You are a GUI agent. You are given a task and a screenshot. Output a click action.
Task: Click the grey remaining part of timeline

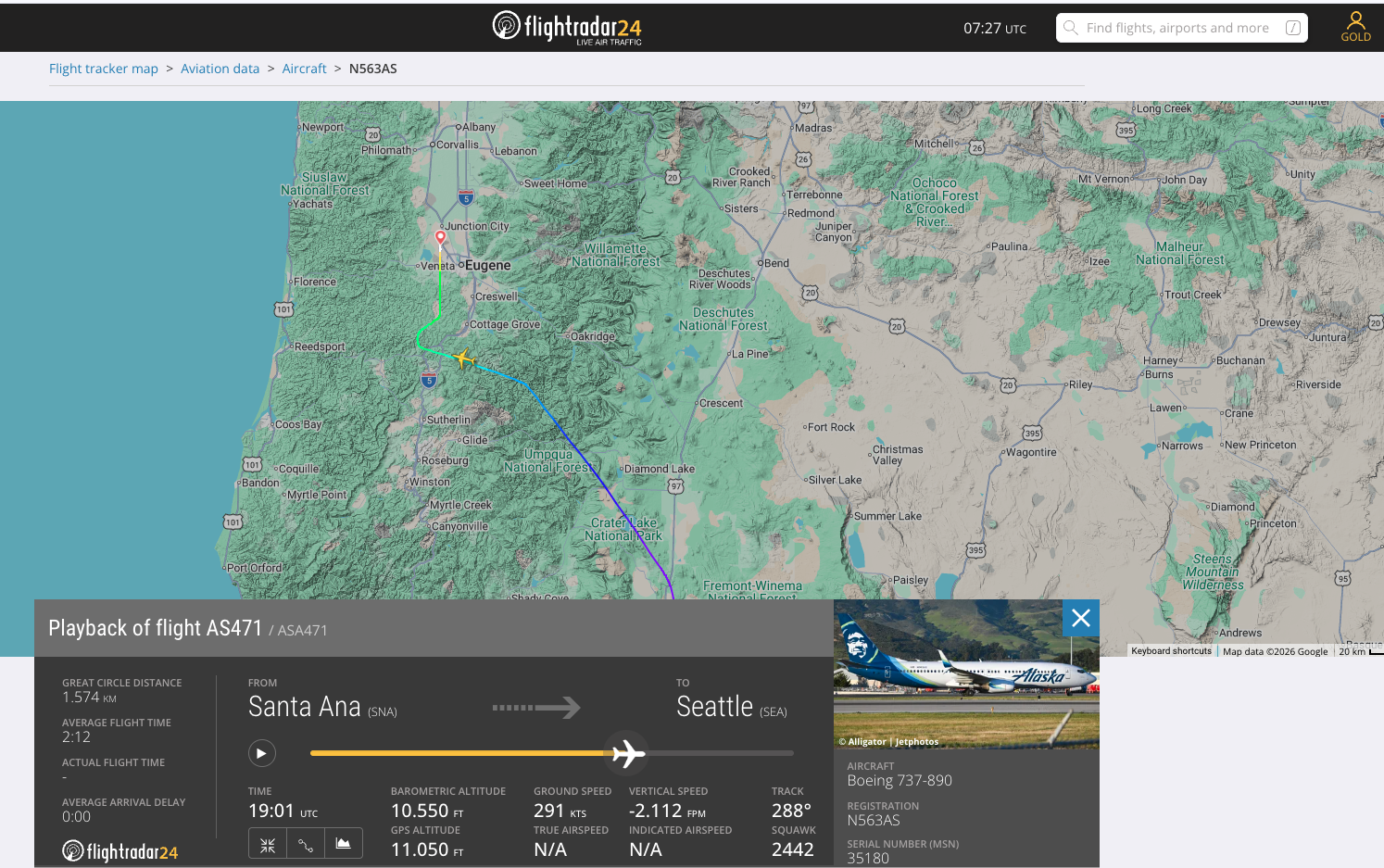click(x=720, y=753)
